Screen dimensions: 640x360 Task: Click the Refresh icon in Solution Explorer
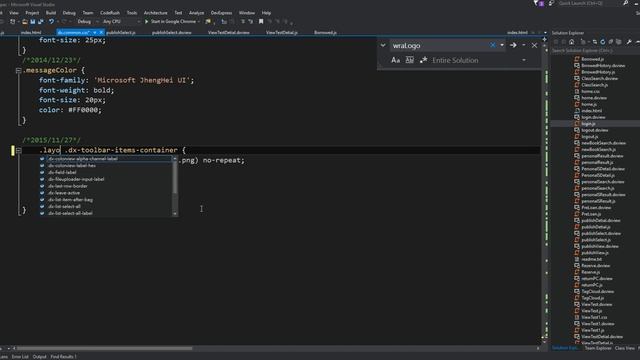click(602, 42)
